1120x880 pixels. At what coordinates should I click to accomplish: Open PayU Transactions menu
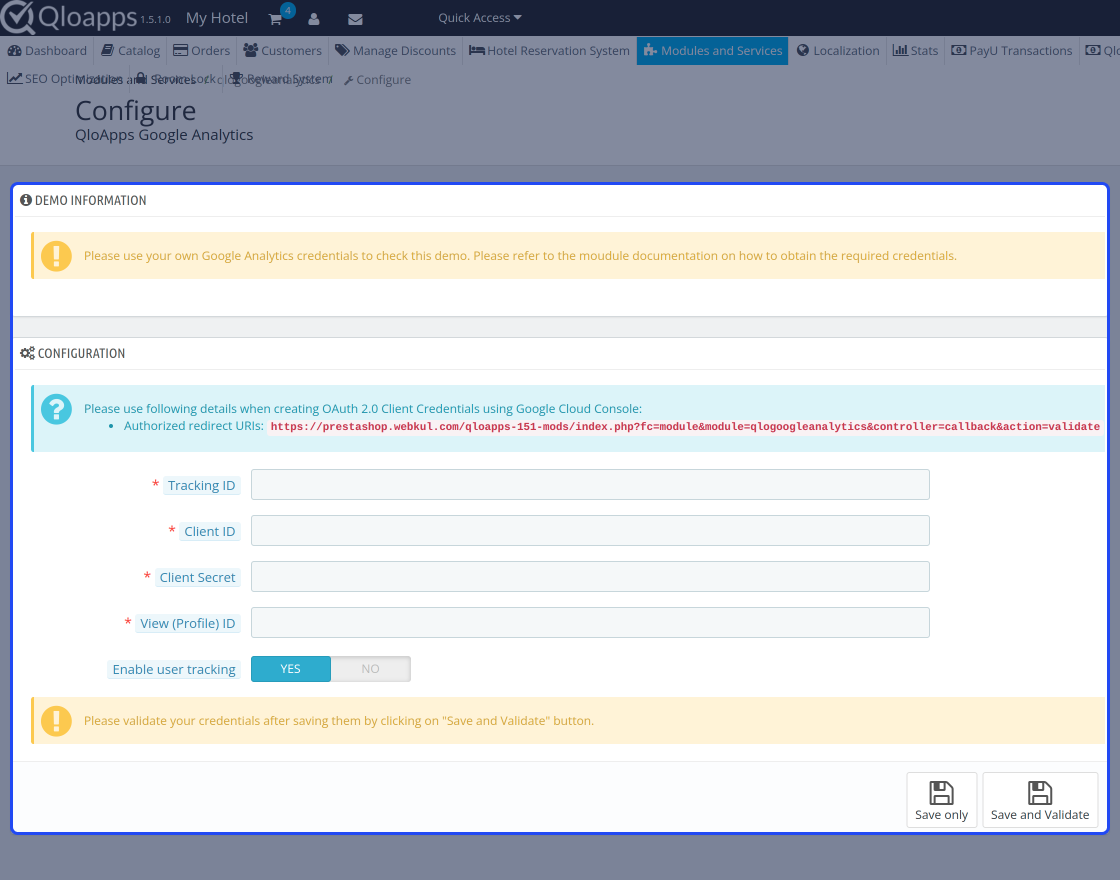(1011, 51)
